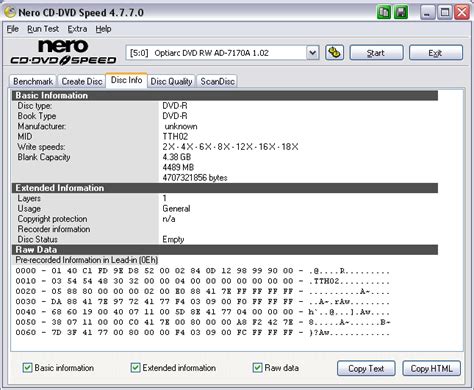Click the Raw Data section header

[x=225, y=250]
